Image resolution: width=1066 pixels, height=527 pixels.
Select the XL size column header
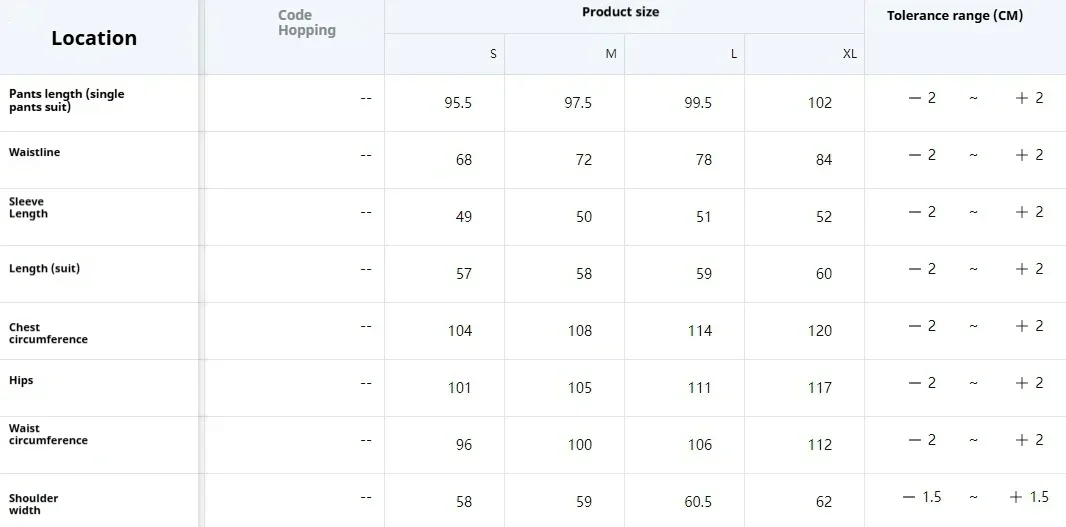(x=849, y=54)
